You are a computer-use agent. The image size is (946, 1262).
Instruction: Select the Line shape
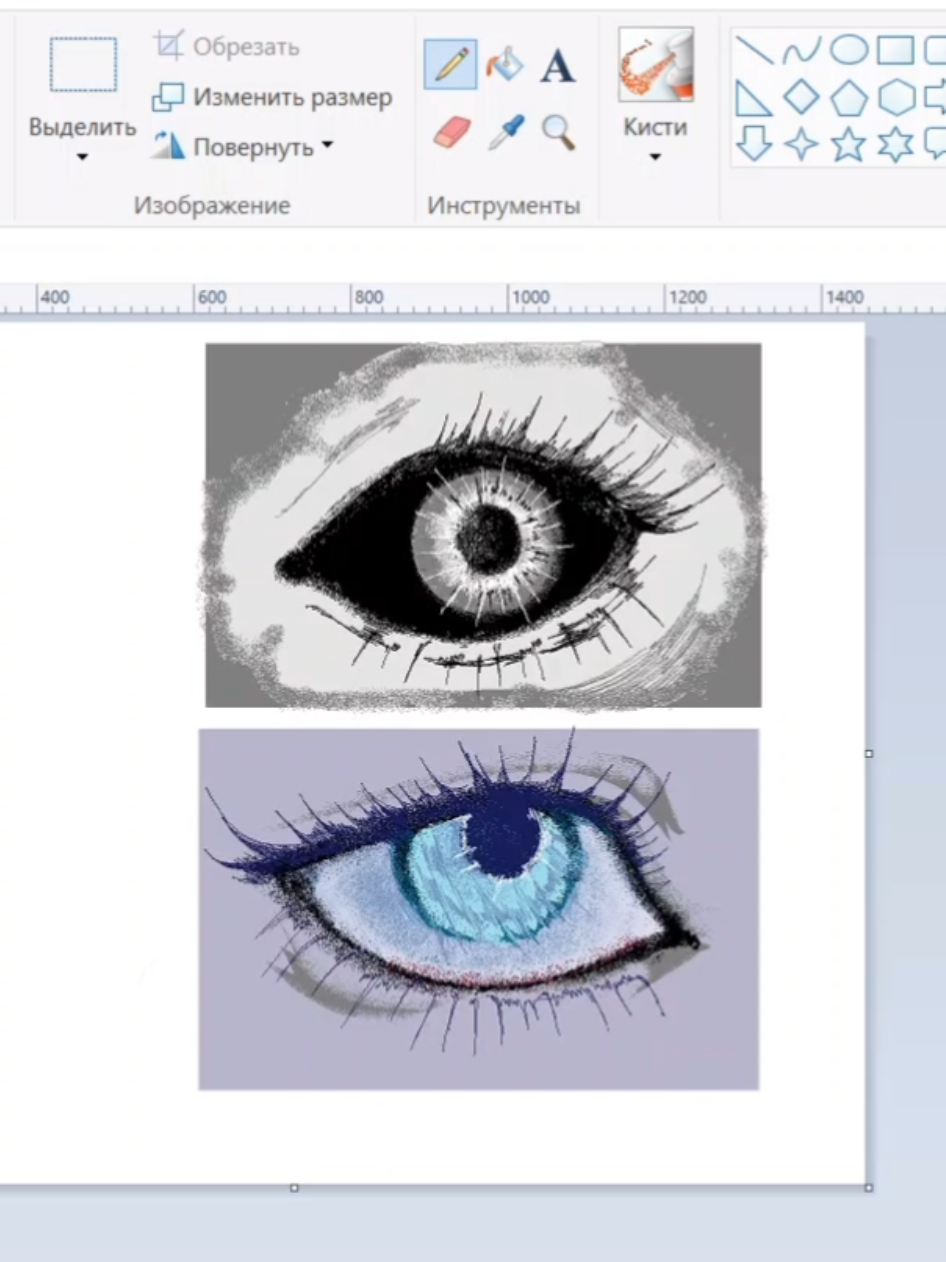(x=754, y=49)
